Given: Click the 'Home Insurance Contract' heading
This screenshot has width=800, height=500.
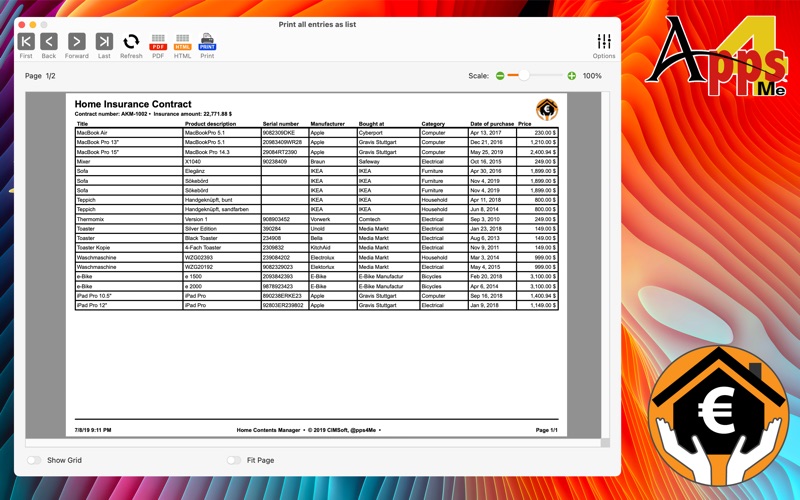Looking at the screenshot, I should click(x=133, y=104).
